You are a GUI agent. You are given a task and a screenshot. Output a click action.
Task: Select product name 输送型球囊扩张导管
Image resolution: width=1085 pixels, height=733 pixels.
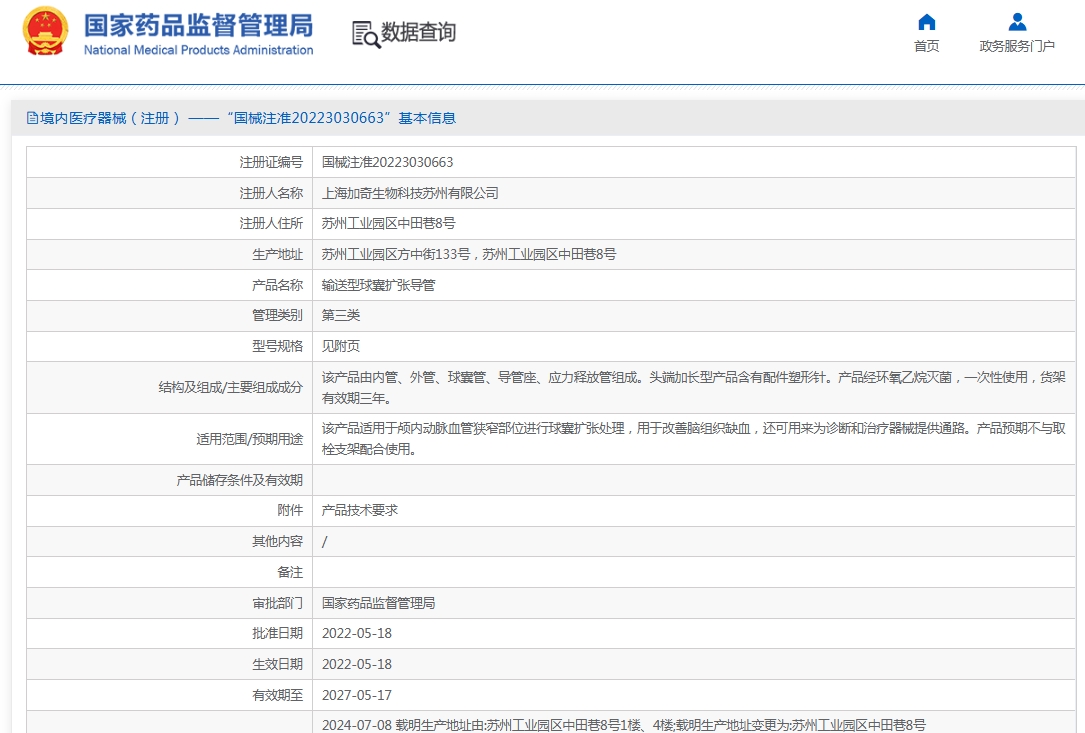379,284
